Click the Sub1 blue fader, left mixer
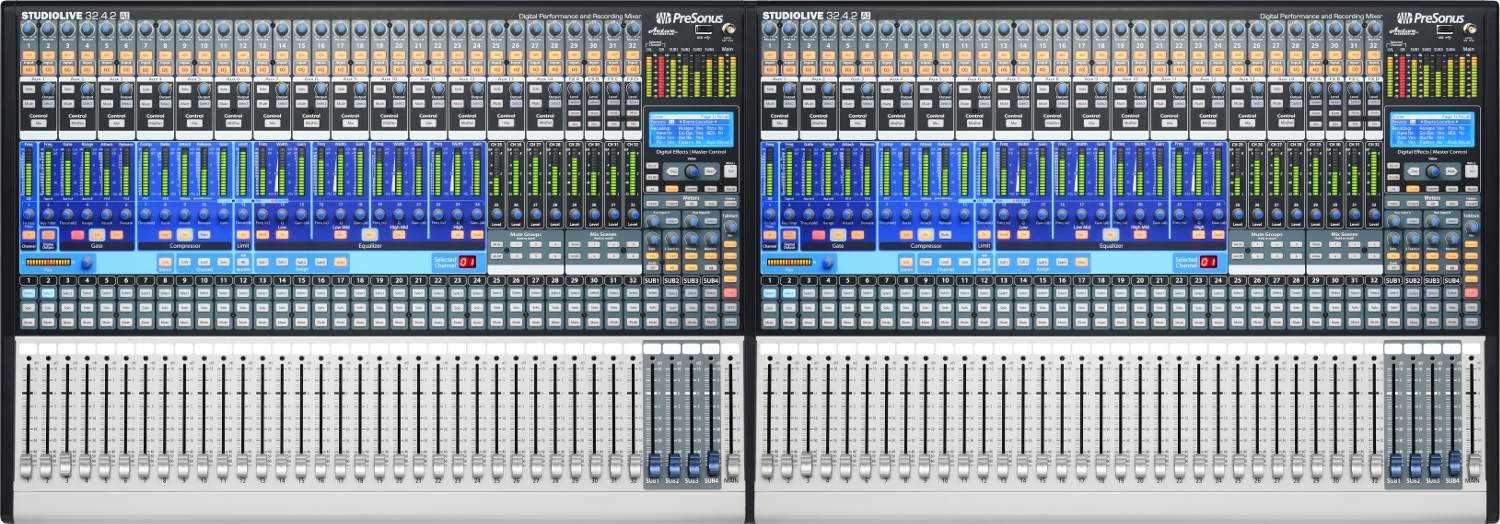 click(x=655, y=465)
